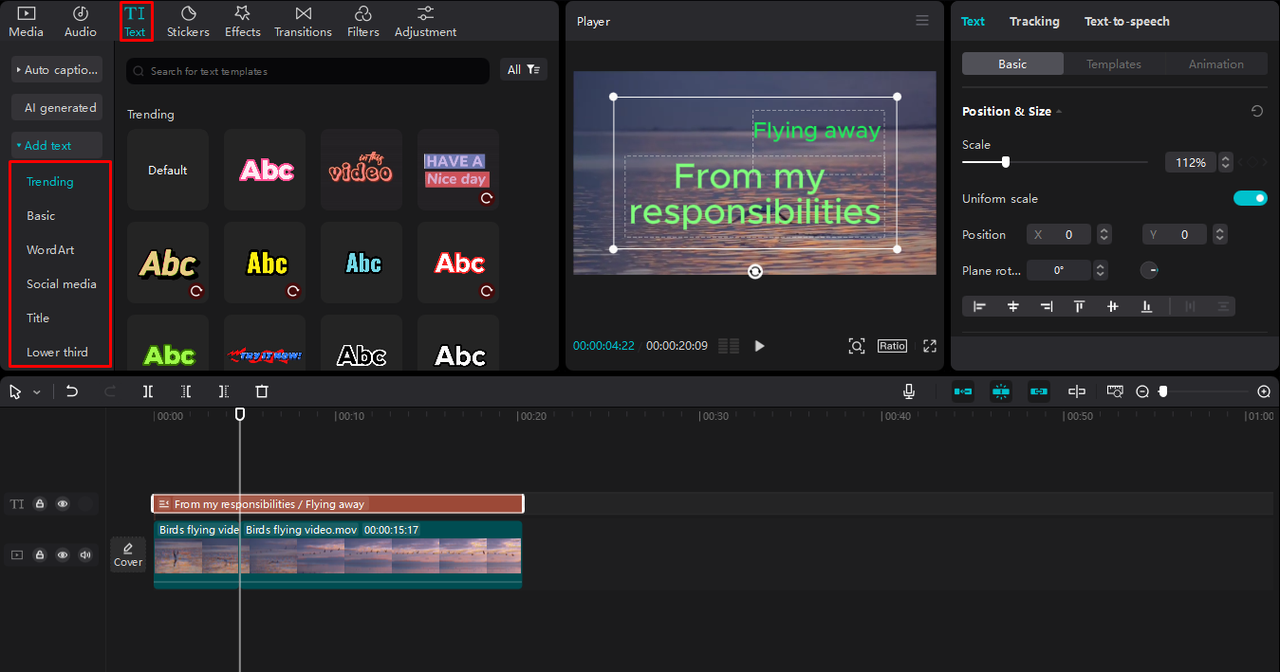The image size is (1280, 672).
Task: Select the Animation sub-tab
Action: point(1216,64)
